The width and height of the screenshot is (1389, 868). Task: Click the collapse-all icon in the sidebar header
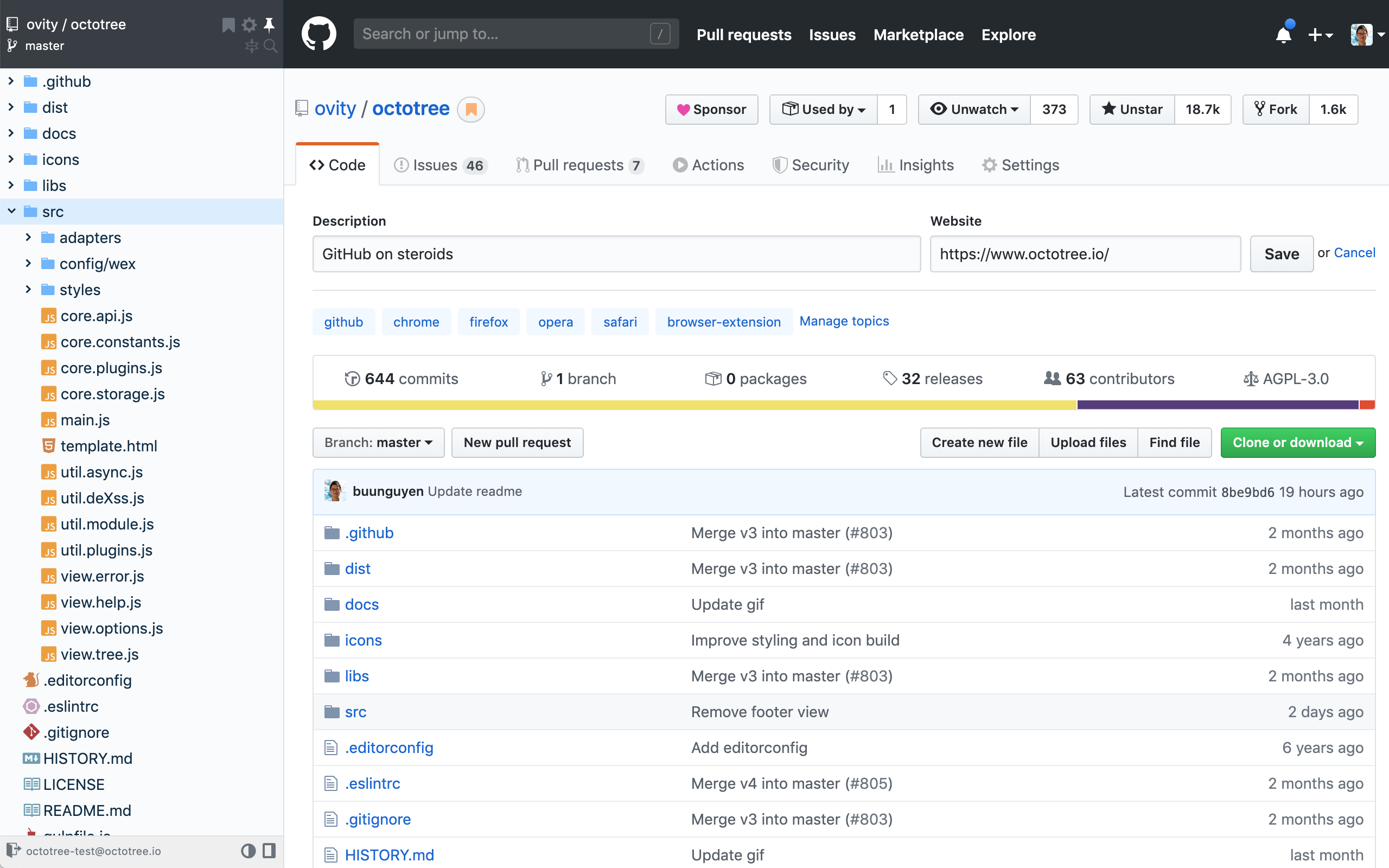(x=251, y=46)
